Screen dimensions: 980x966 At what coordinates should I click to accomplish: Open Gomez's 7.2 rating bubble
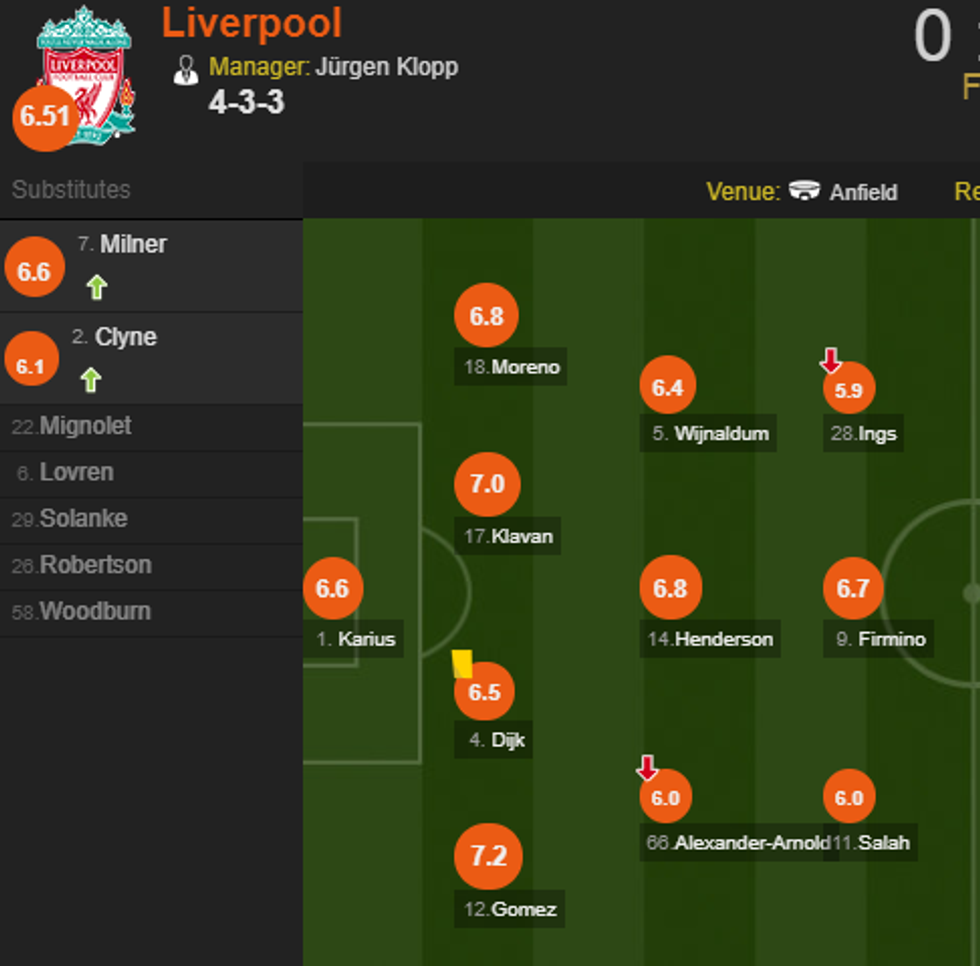click(x=488, y=856)
